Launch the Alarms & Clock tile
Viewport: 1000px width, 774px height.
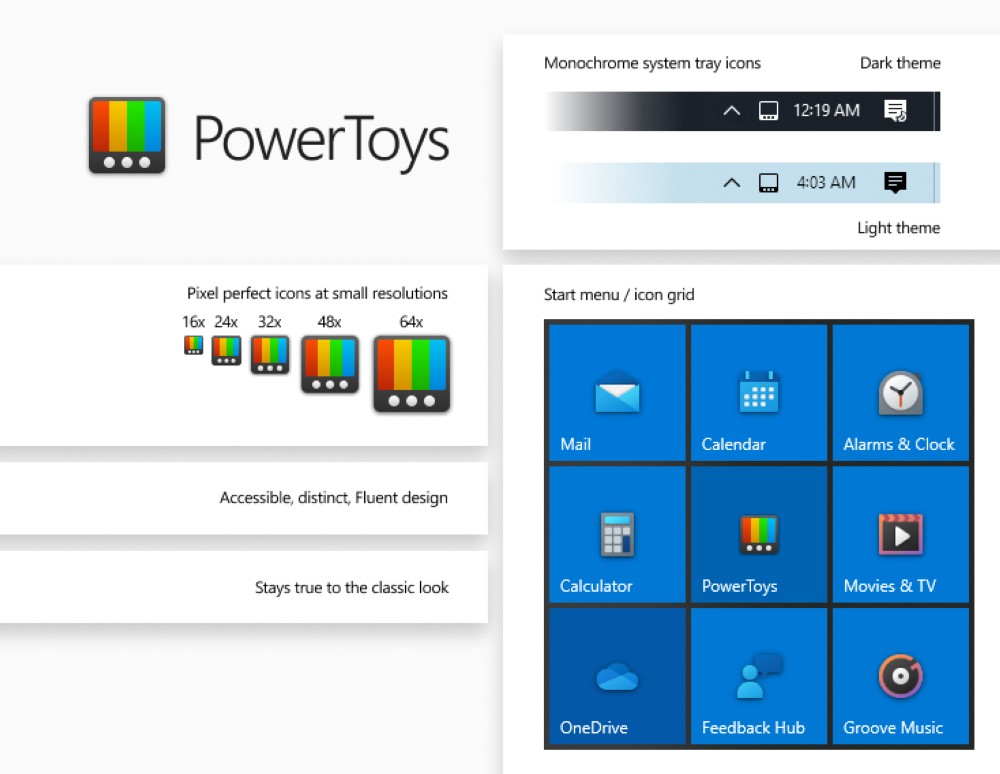901,393
